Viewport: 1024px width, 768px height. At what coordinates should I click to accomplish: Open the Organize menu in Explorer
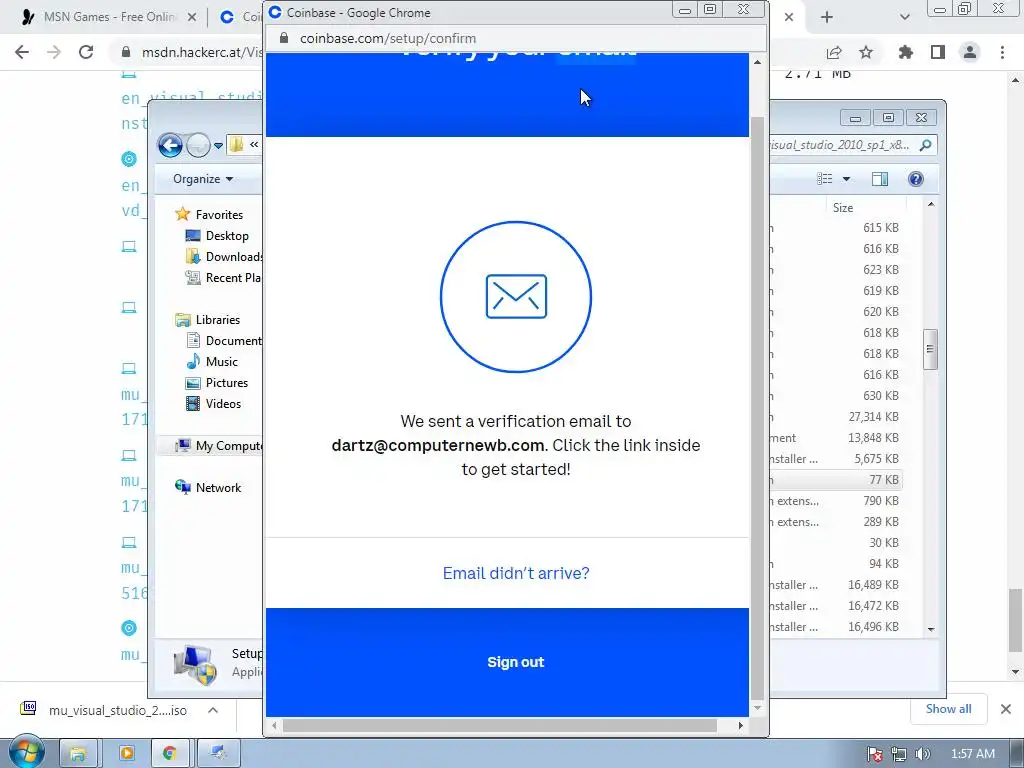(x=202, y=179)
